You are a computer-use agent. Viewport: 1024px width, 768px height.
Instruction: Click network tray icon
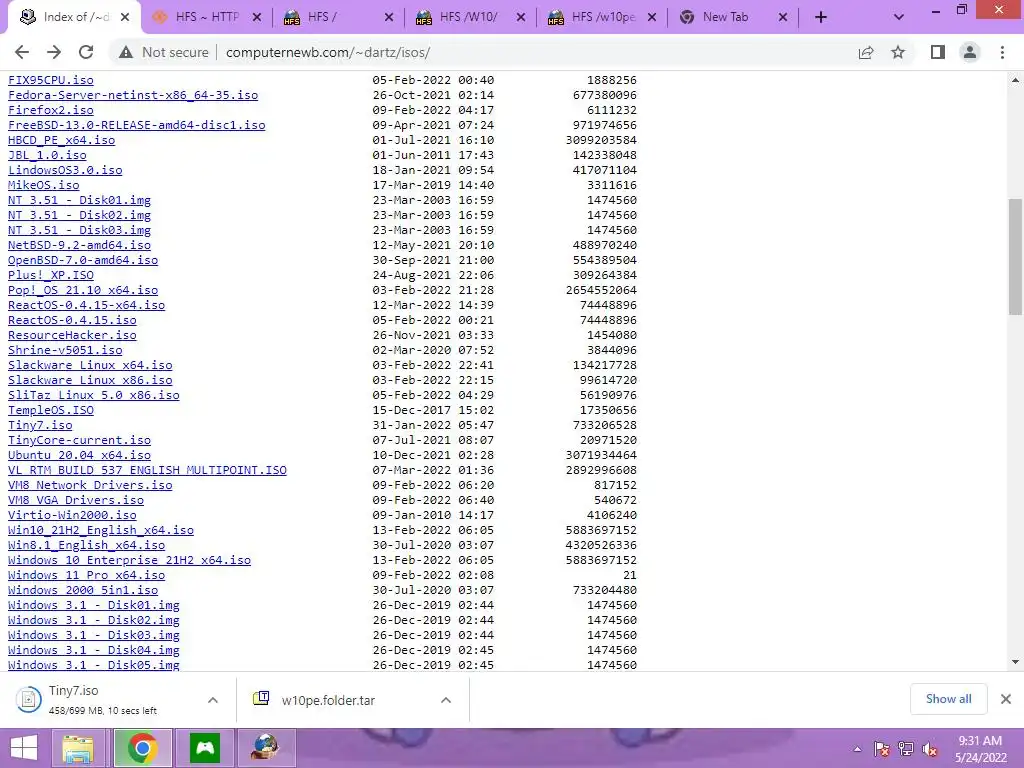(906, 749)
